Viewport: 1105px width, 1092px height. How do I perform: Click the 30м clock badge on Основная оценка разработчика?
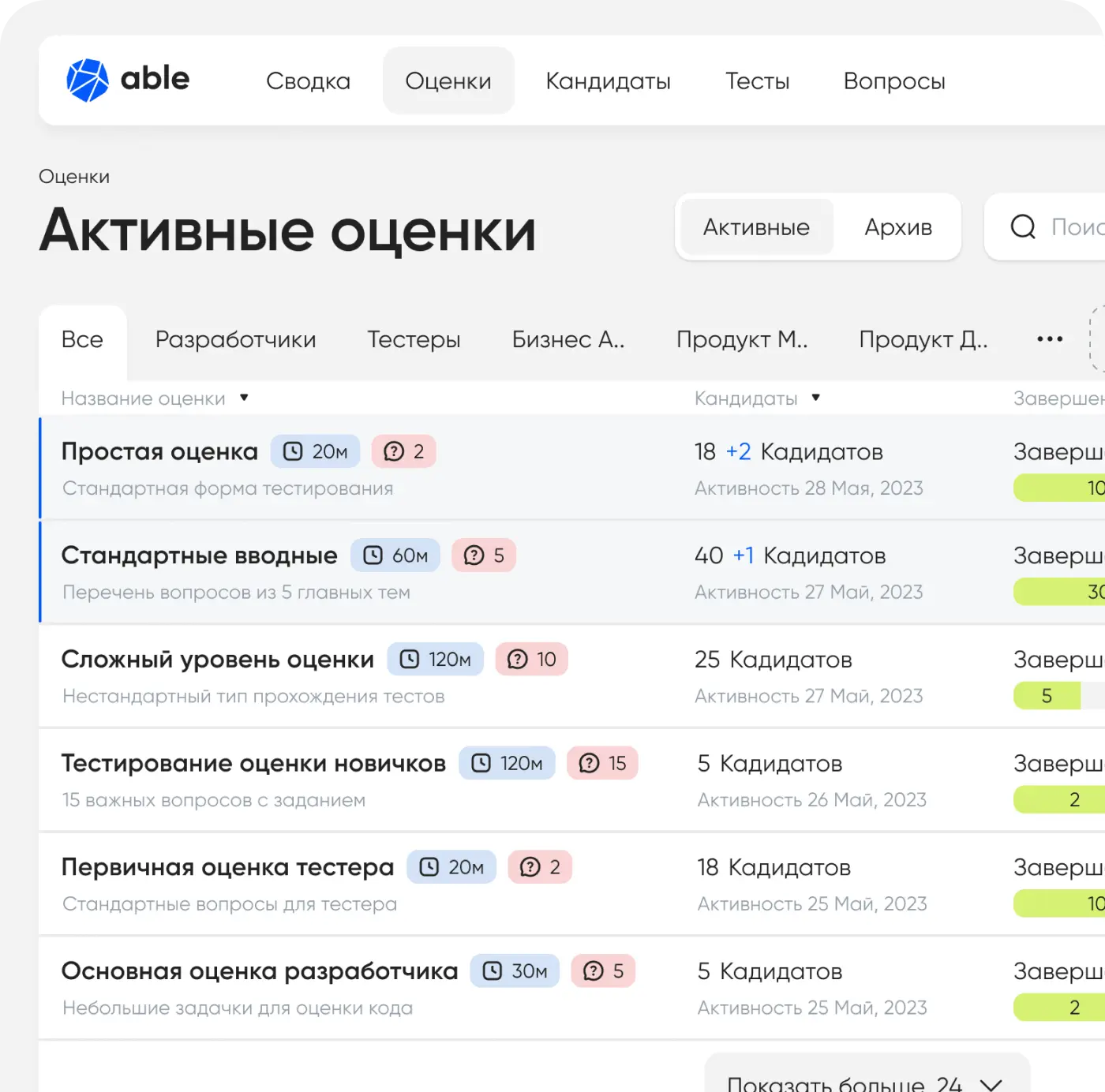pos(515,971)
